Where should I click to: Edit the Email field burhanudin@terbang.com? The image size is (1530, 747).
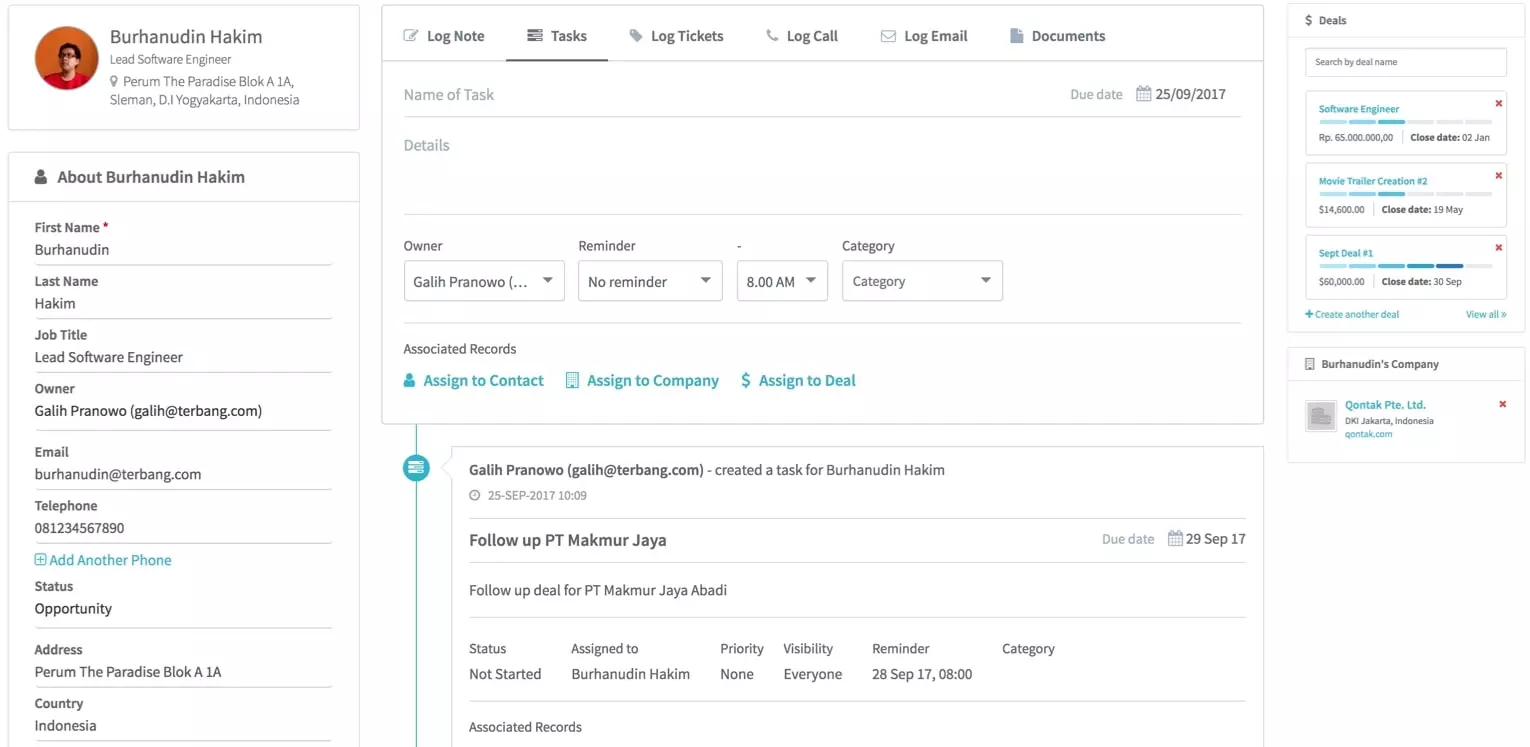[183, 474]
